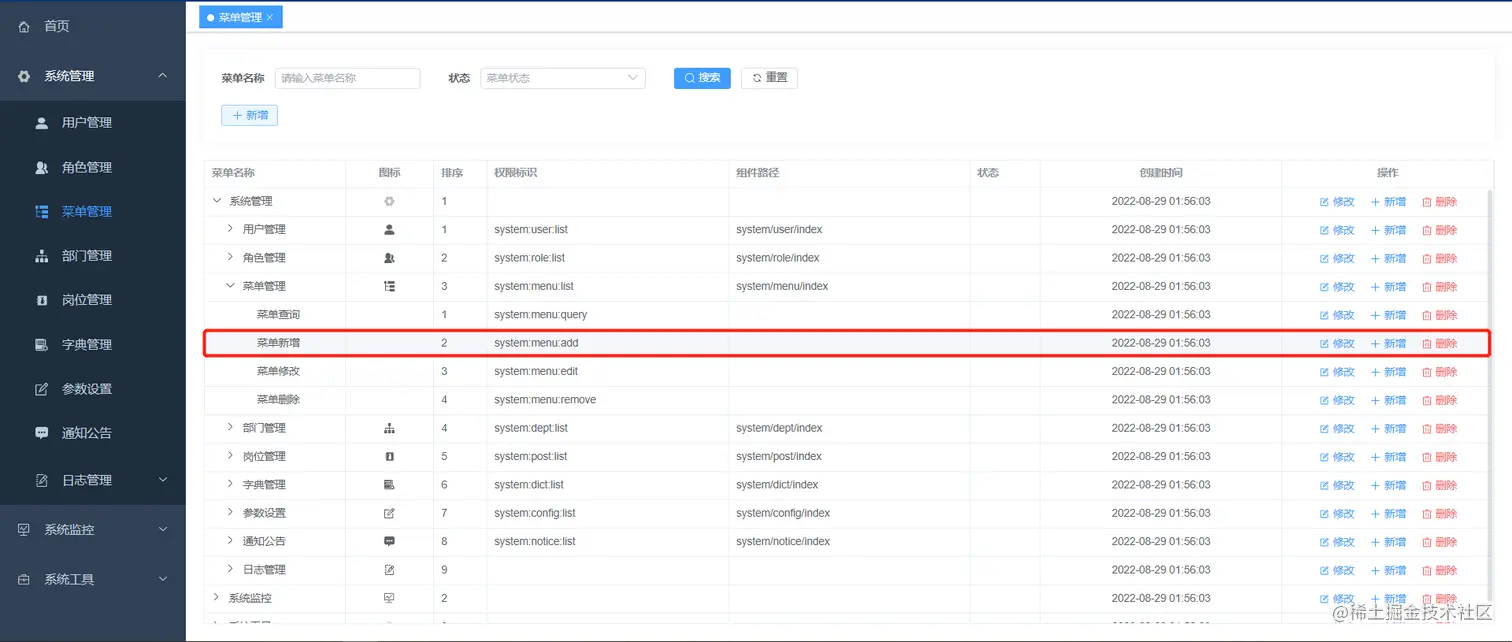Click the edit icon in 参数设置 row
1512x642 pixels.
click(x=389, y=513)
